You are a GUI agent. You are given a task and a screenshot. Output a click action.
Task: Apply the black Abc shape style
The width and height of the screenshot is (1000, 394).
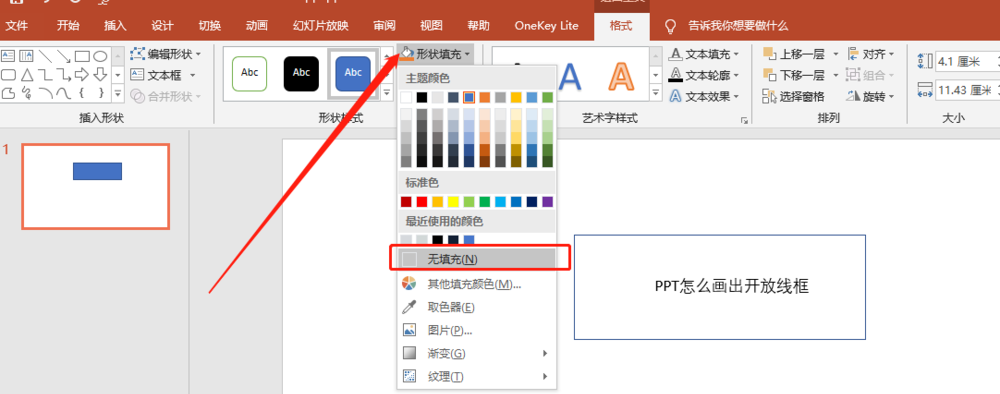click(301, 73)
